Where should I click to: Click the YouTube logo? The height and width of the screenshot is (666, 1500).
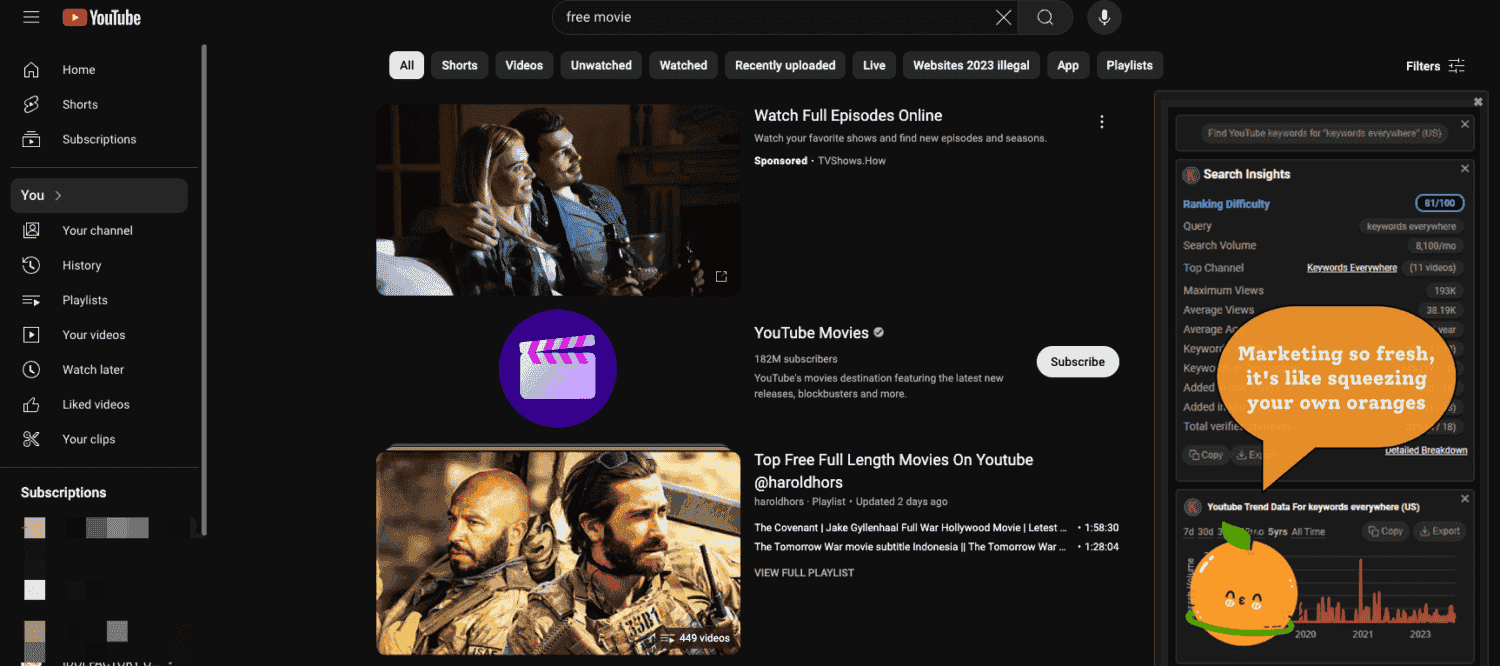(x=102, y=18)
